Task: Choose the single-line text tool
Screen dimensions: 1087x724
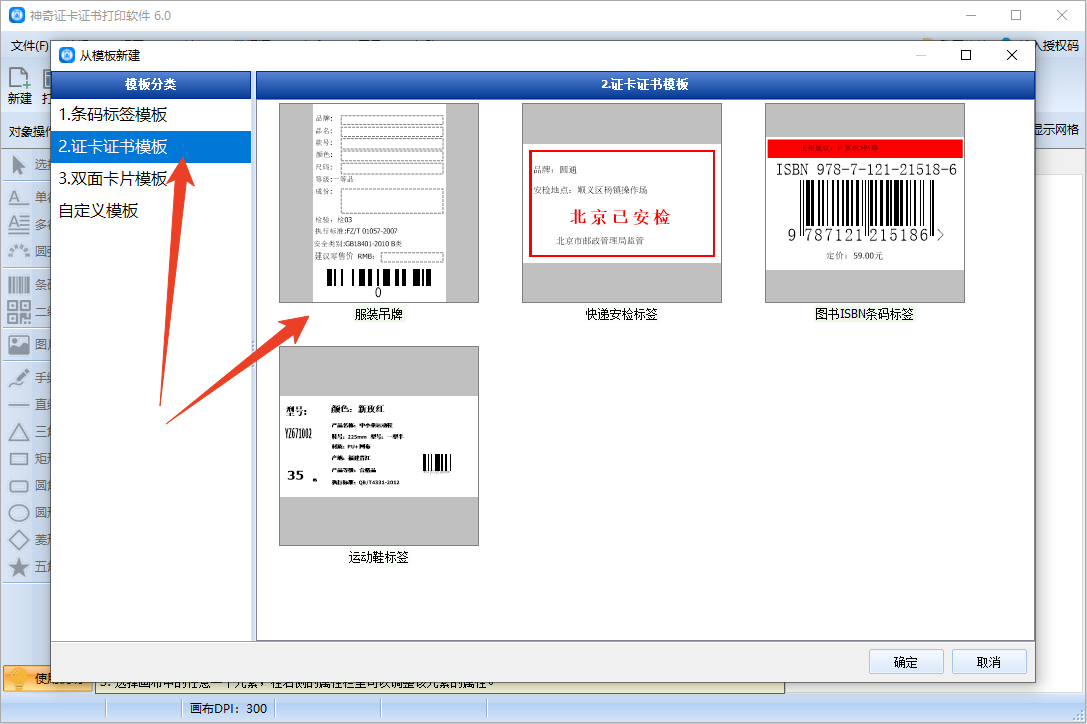Action: pyautogui.click(x=19, y=197)
